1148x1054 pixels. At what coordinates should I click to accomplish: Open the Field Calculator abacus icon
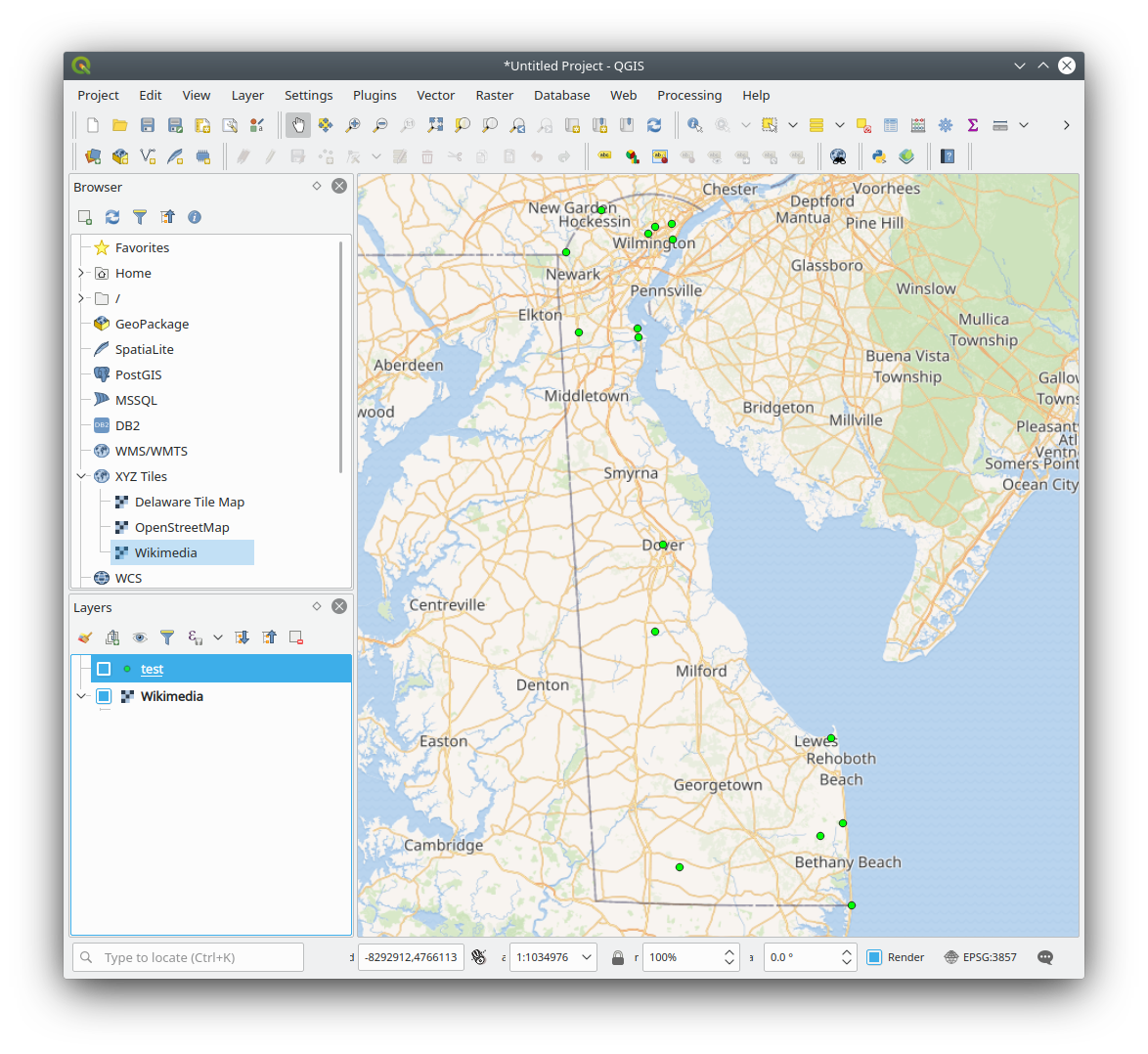[917, 125]
